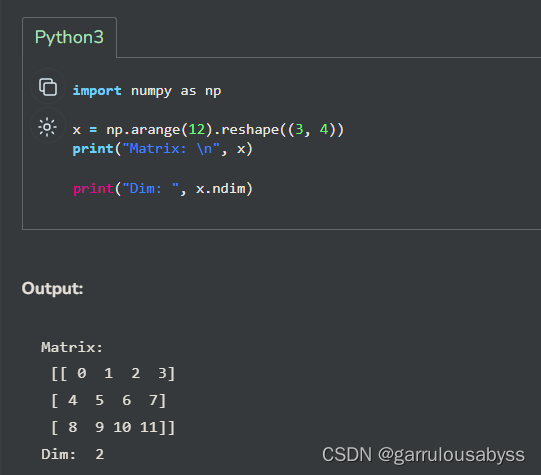Click the print("Matrix: \n", x) line
541x475 pixels.
(163, 149)
